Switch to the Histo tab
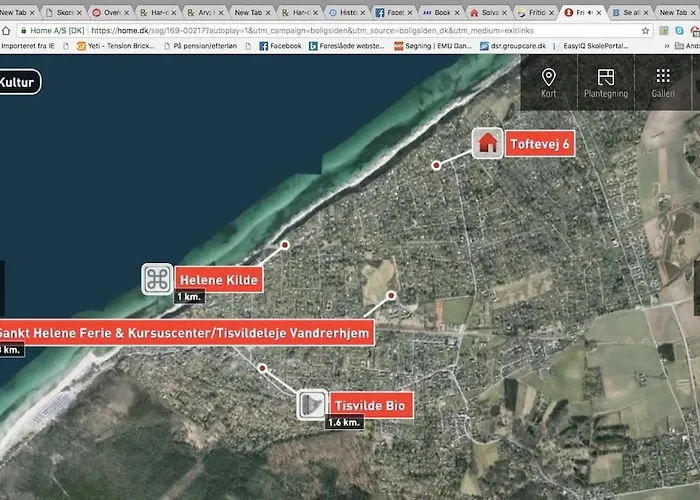Image resolution: width=700 pixels, height=500 pixels. pos(345,13)
